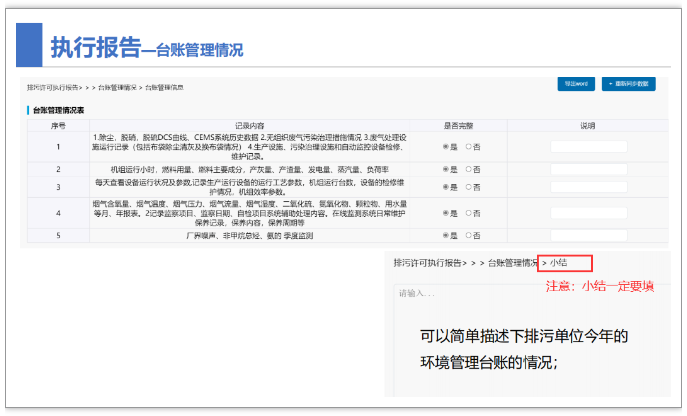Viewport: 687px width, 416px height.
Task: Open 台账管理情况 in the 小结 breadcrumb
Action: [x=513, y=263]
